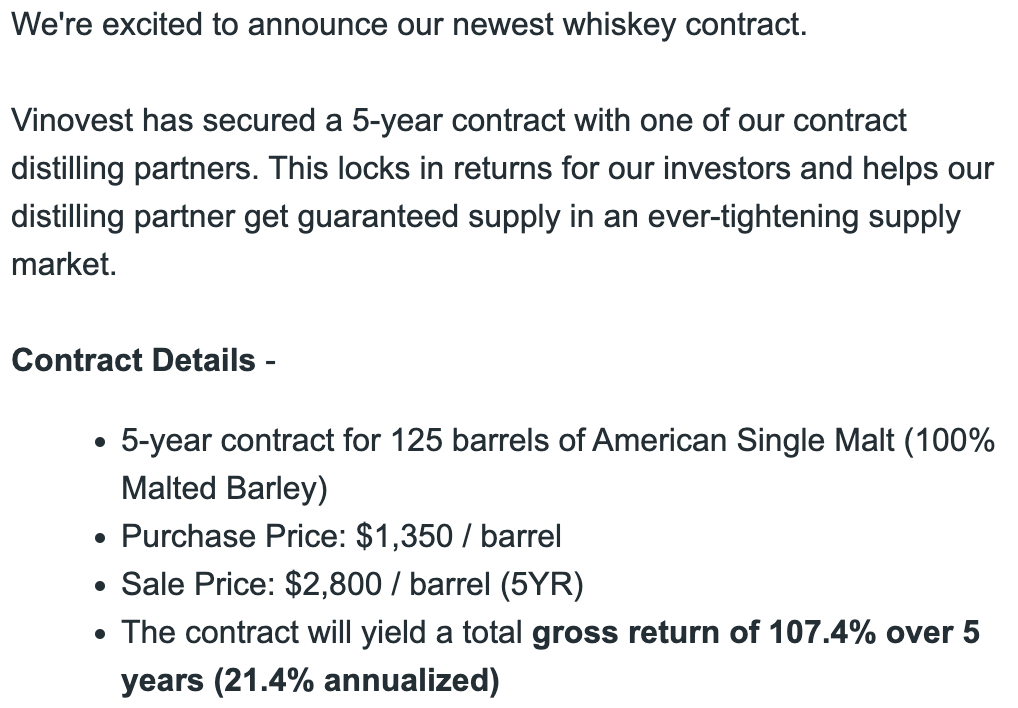Click the "Malted Barley)" text
1018x708 pixels.
tap(224, 489)
